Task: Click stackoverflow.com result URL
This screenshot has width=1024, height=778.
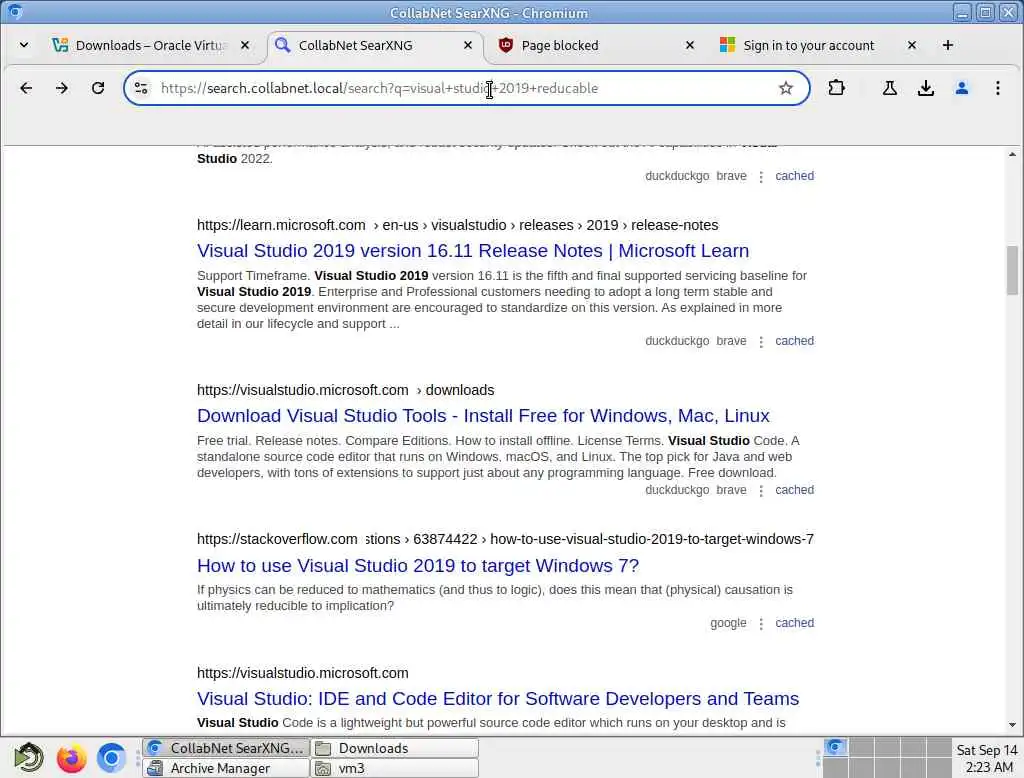Action: 505,540
